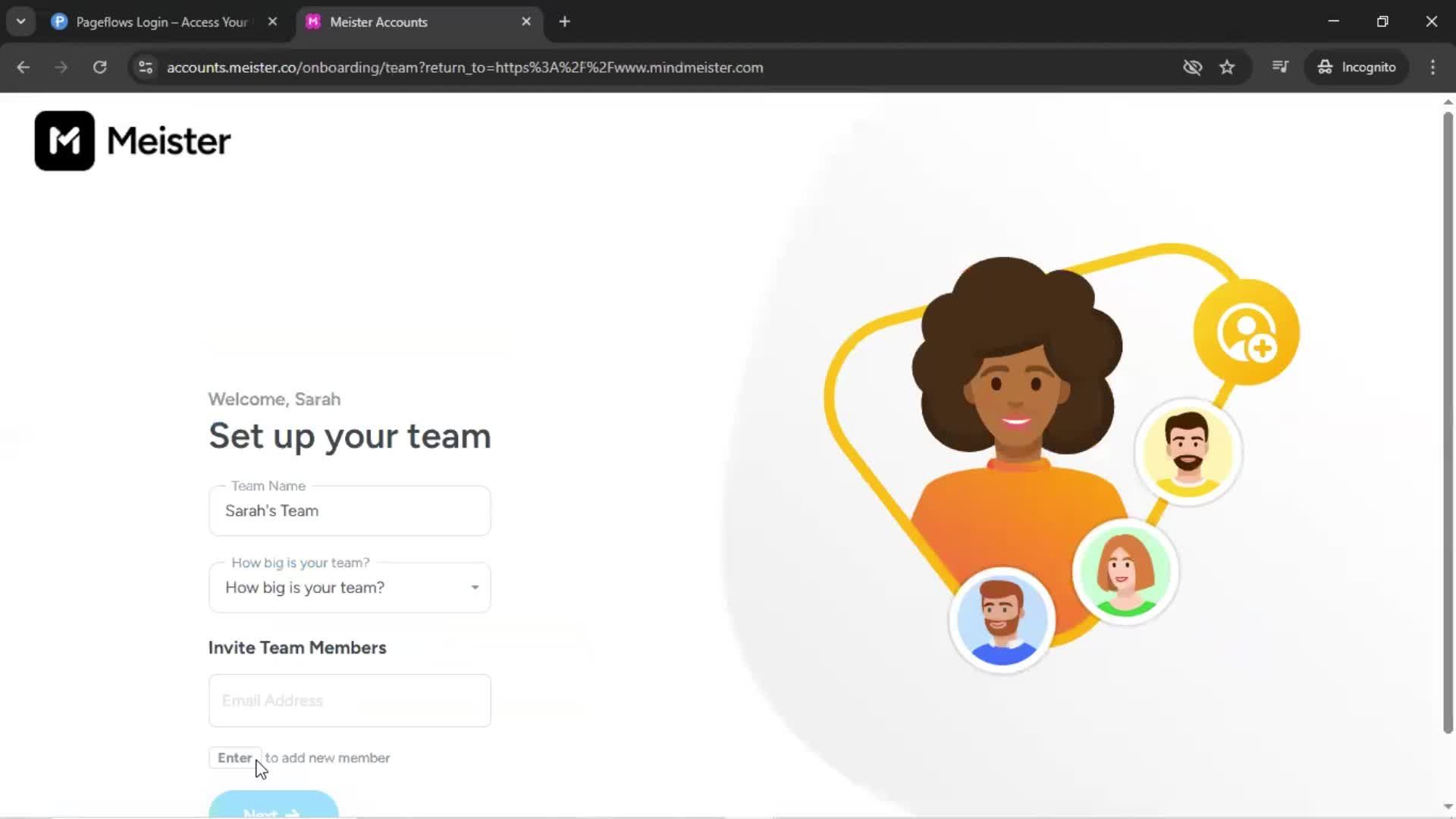Click the scrollbar up arrow
The image size is (1456, 819).
click(1448, 102)
